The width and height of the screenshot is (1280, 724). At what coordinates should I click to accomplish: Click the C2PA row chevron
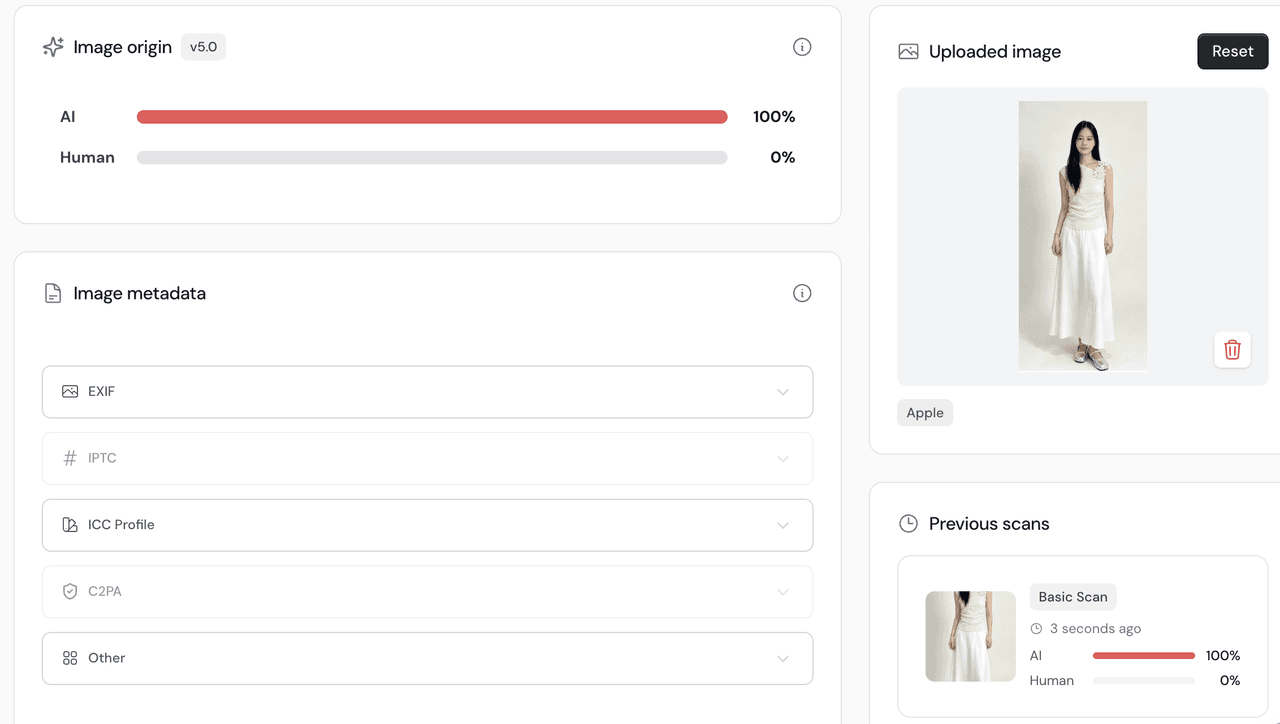[783, 592]
